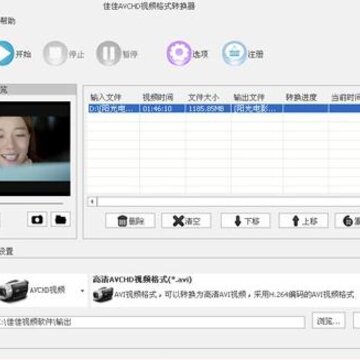This screenshot has width=360, height=360.
Task: Click 视频时间 column header
Action: coord(158,97)
